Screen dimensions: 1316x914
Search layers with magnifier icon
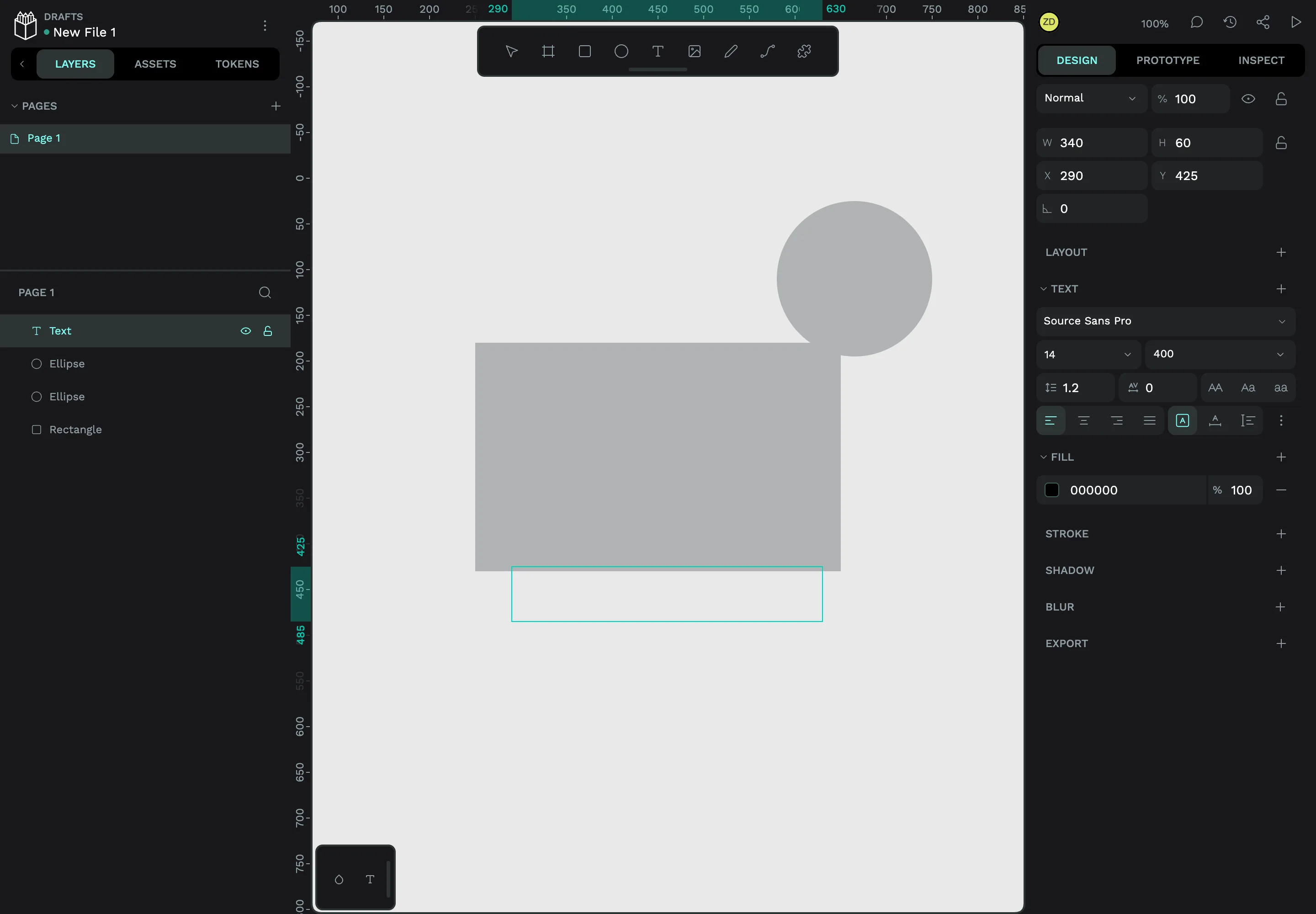[265, 292]
